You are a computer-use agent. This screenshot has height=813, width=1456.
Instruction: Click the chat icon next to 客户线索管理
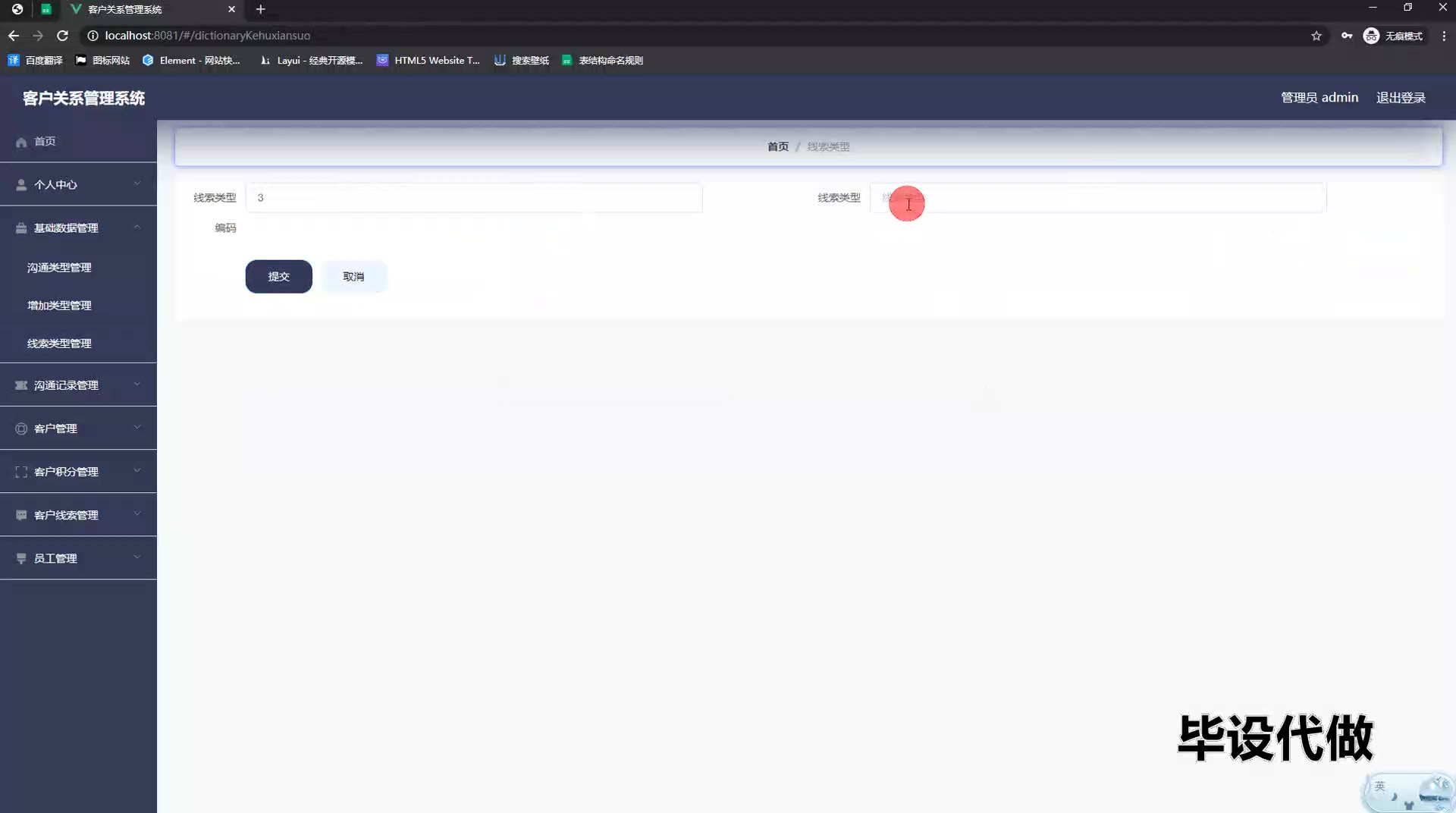[x=21, y=515]
